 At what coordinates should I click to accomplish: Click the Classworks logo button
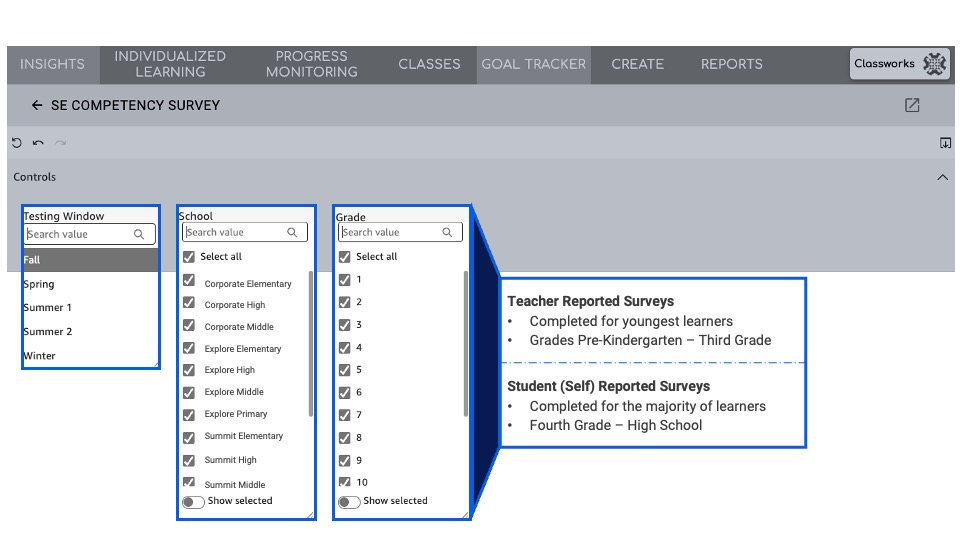[899, 64]
